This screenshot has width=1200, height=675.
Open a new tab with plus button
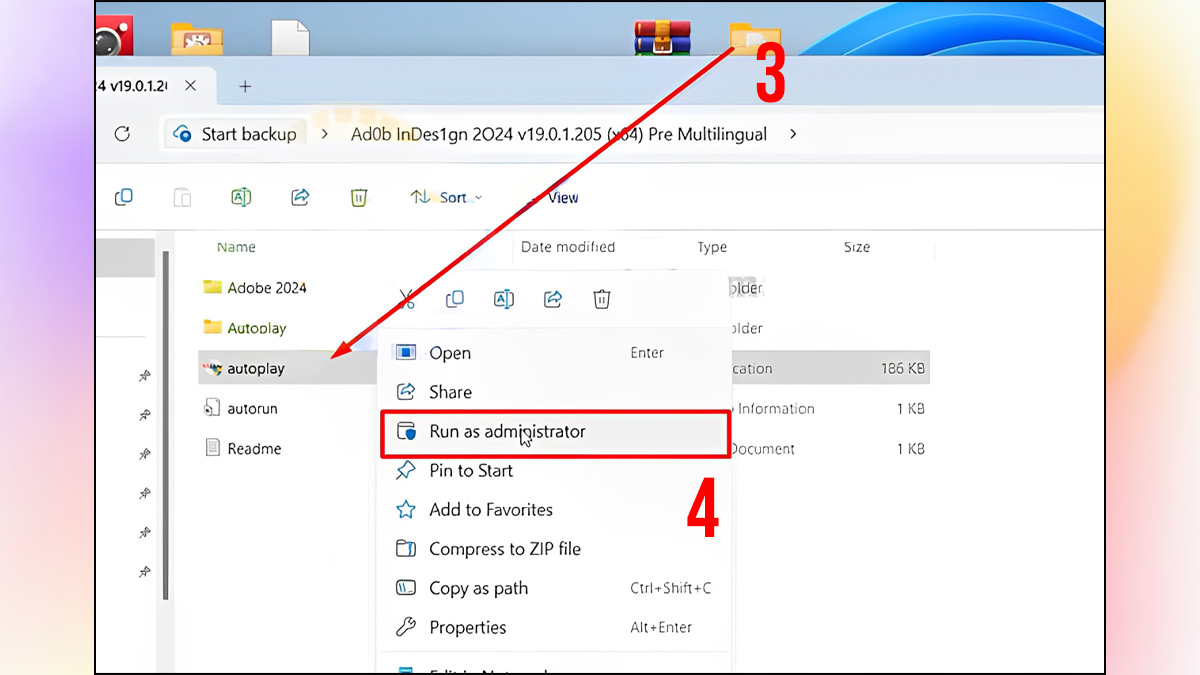[x=245, y=86]
